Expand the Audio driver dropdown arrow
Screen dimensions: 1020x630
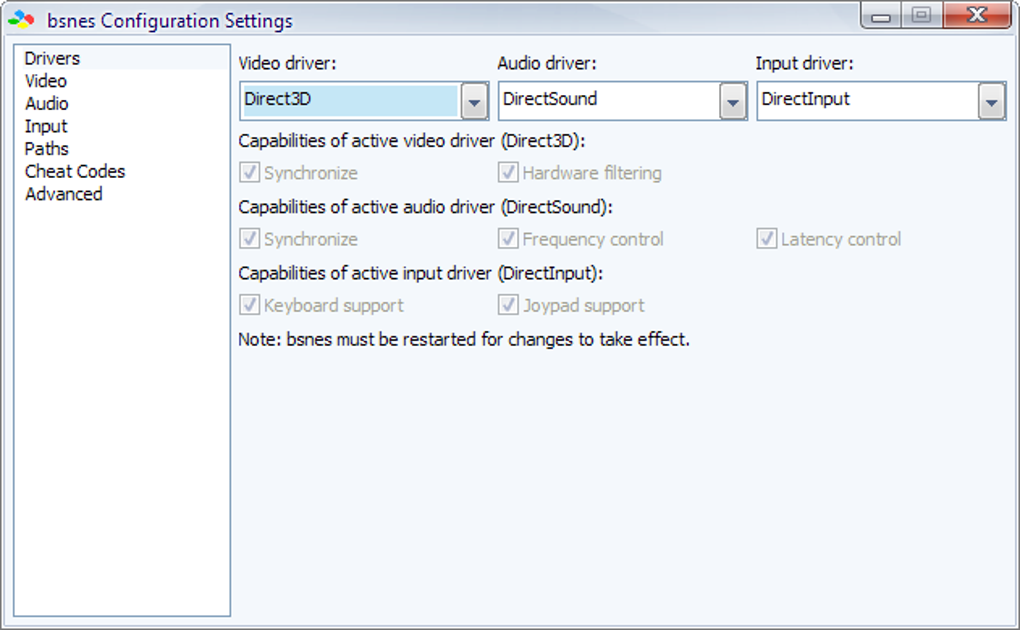click(732, 102)
